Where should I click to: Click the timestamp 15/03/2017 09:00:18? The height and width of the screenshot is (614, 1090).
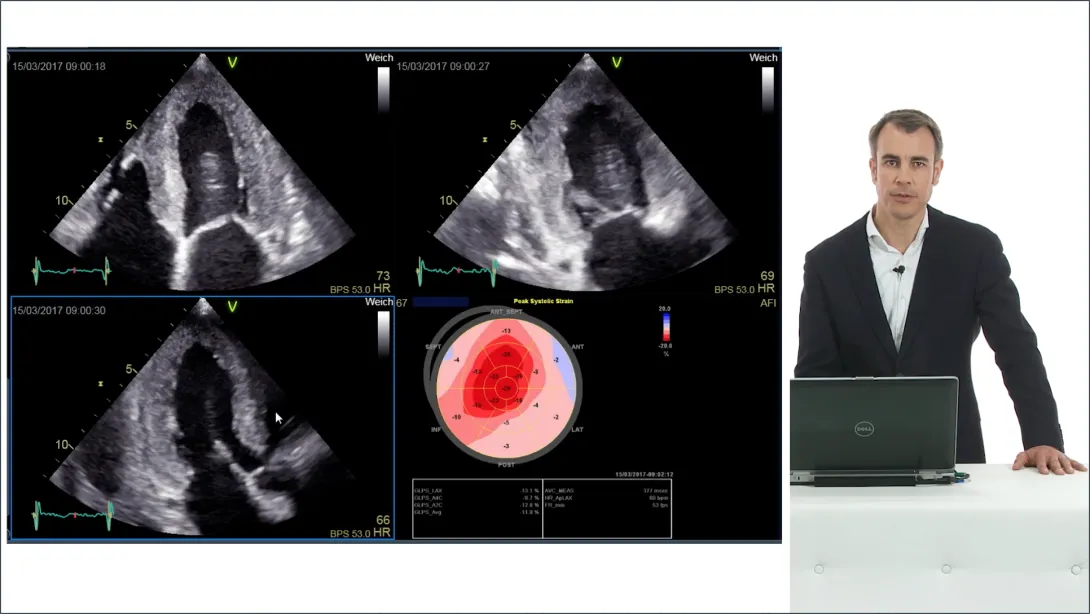[59, 66]
